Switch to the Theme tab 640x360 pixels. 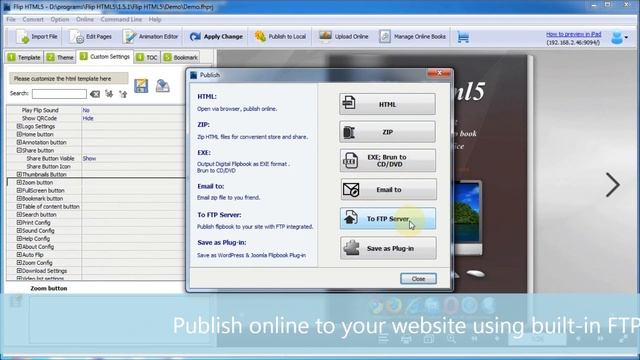coord(60,58)
